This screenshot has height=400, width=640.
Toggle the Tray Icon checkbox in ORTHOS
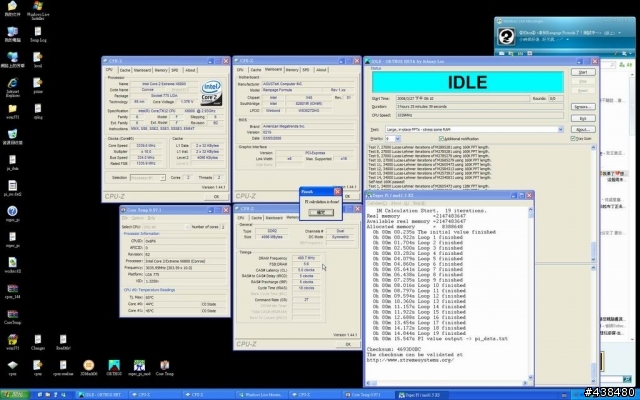tap(573, 139)
